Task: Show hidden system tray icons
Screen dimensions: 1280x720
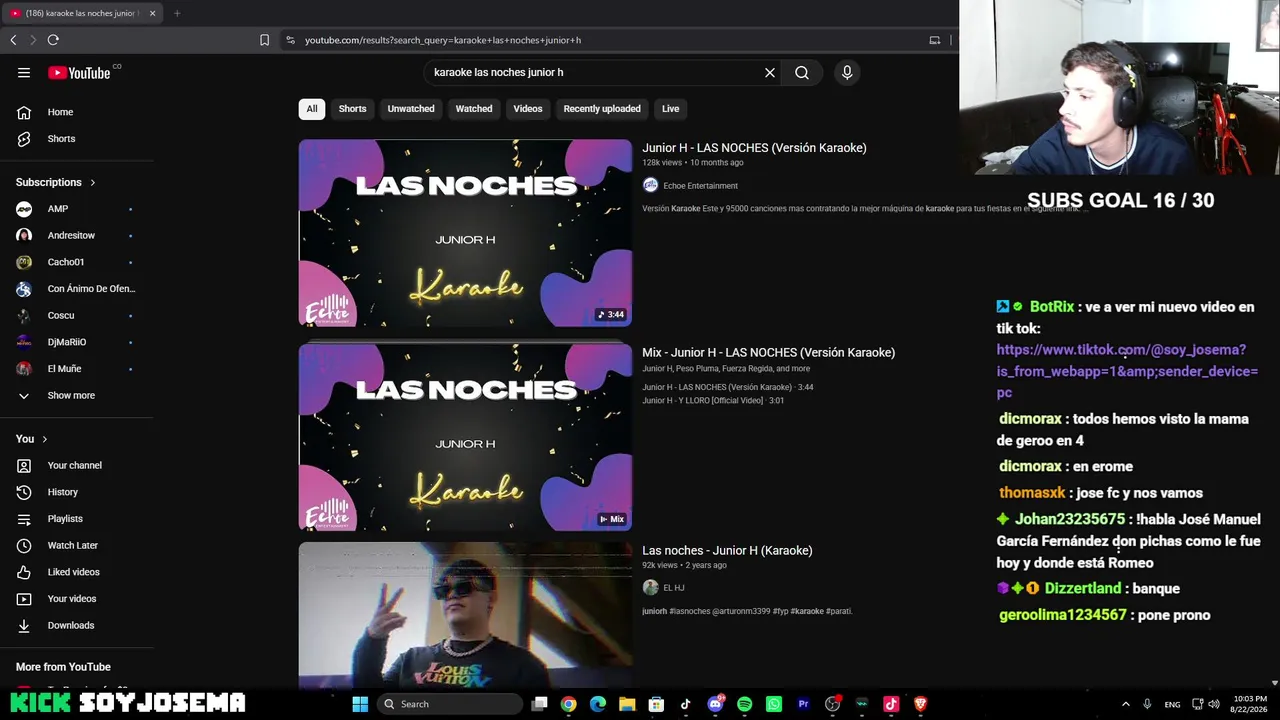Action: [1125, 704]
